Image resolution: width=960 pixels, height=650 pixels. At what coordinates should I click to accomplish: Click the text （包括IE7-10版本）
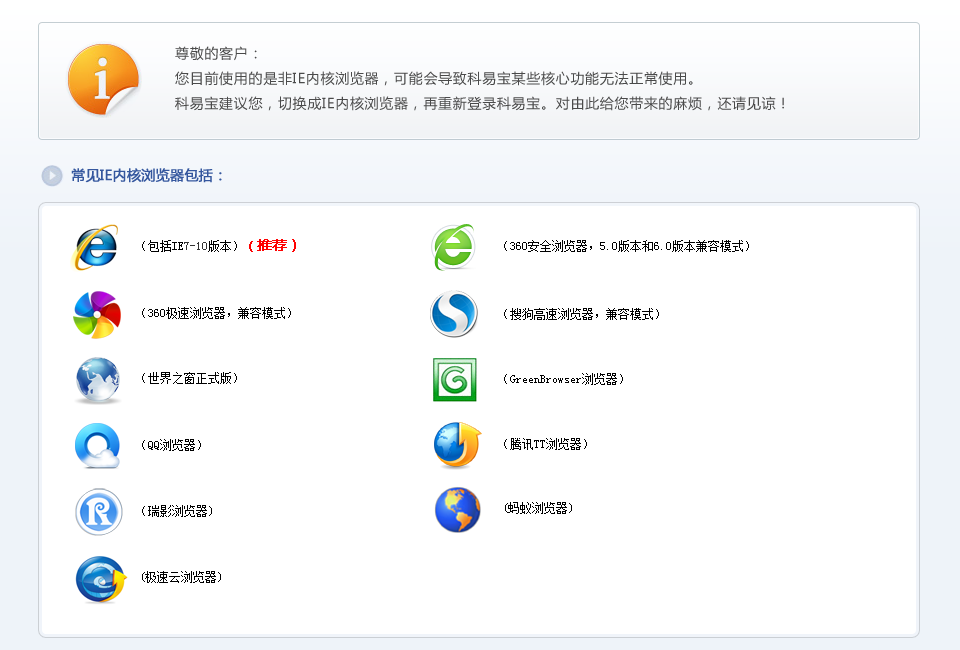pyautogui.click(x=189, y=246)
